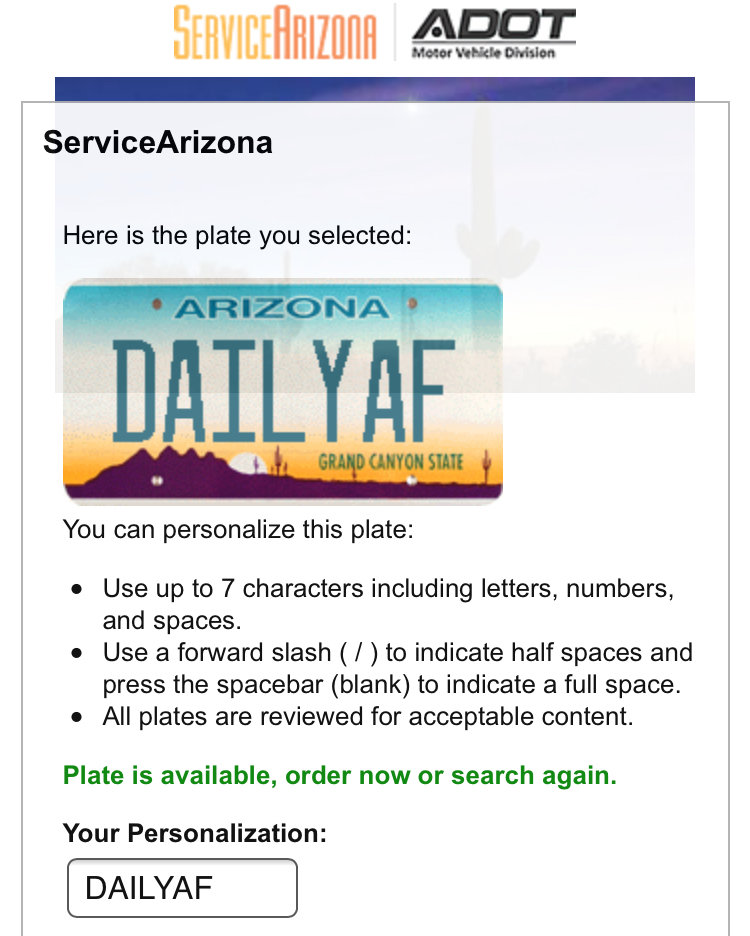The image size is (750, 936).
Task: Click the DAILYAF license plate preview image
Action: [x=282, y=391]
